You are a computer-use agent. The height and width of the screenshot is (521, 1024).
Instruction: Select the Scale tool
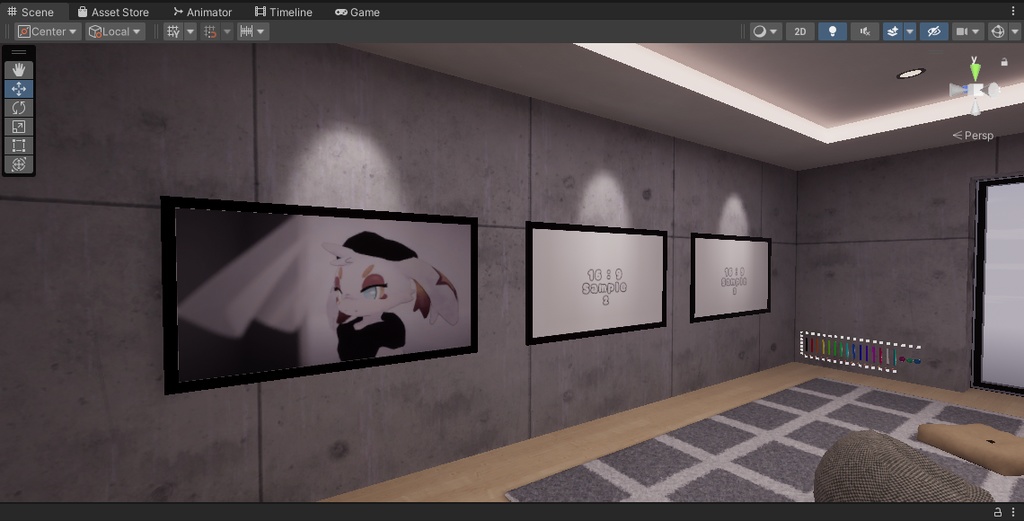coord(18,127)
